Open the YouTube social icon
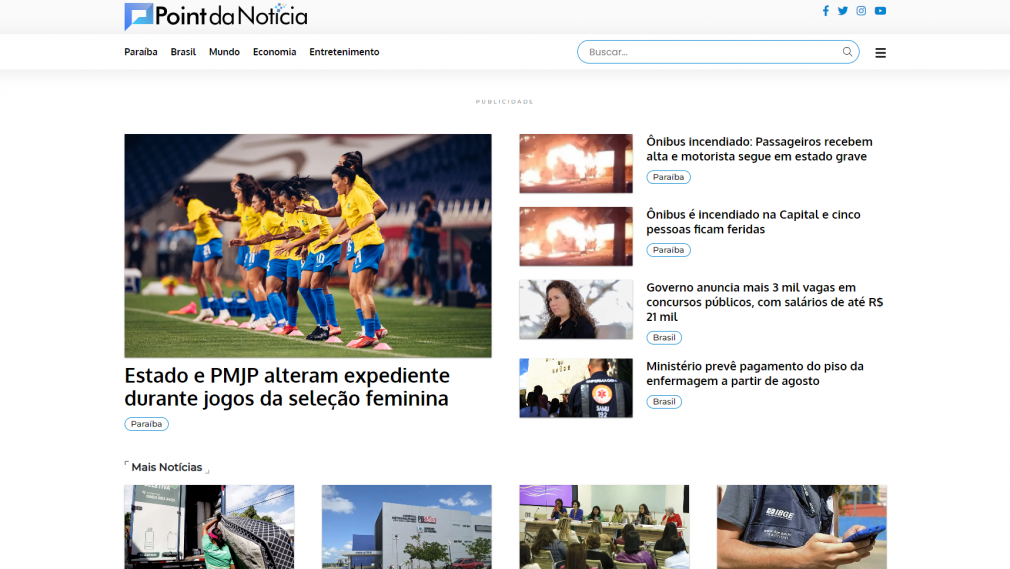1010x569 pixels. tap(880, 11)
